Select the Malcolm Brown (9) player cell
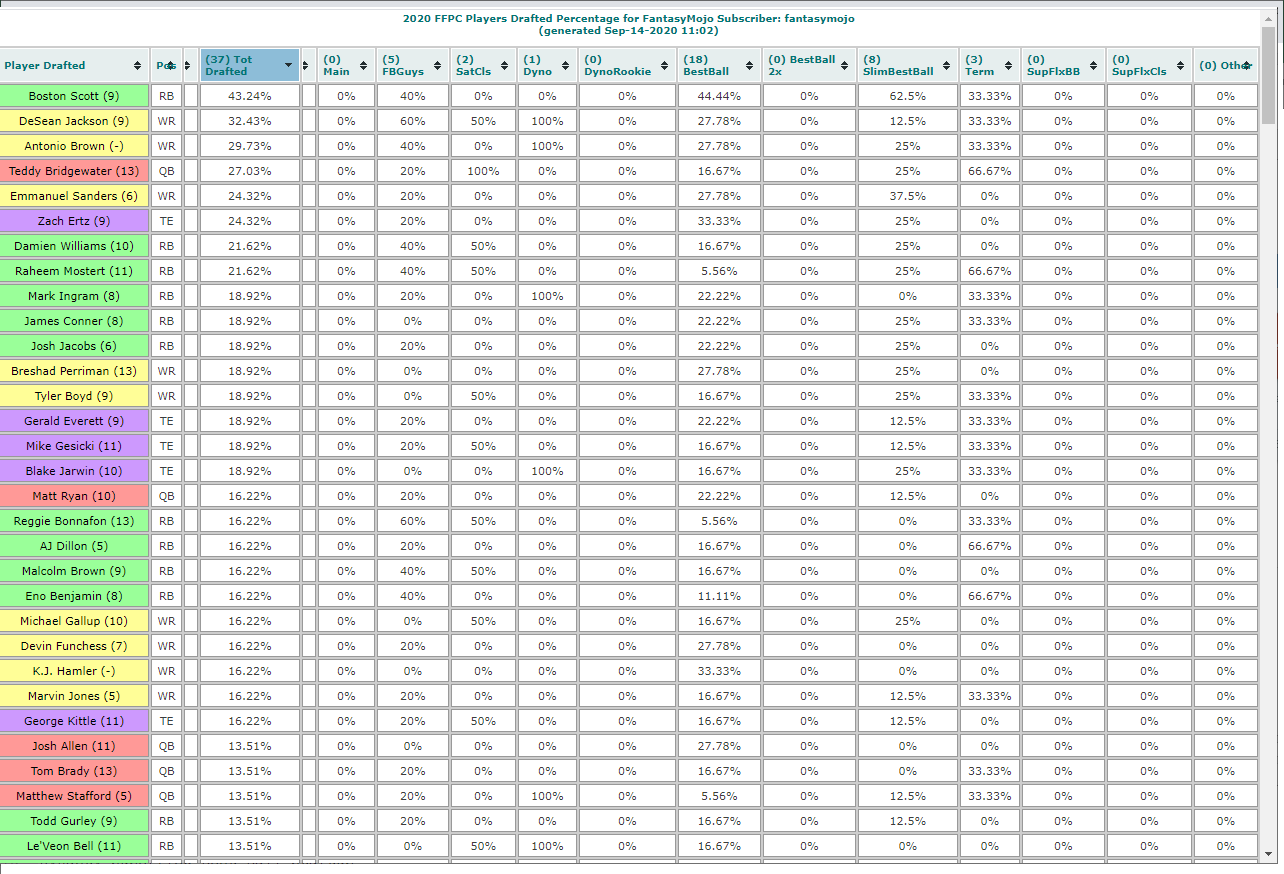The height and width of the screenshot is (874, 1284). click(x=74, y=571)
